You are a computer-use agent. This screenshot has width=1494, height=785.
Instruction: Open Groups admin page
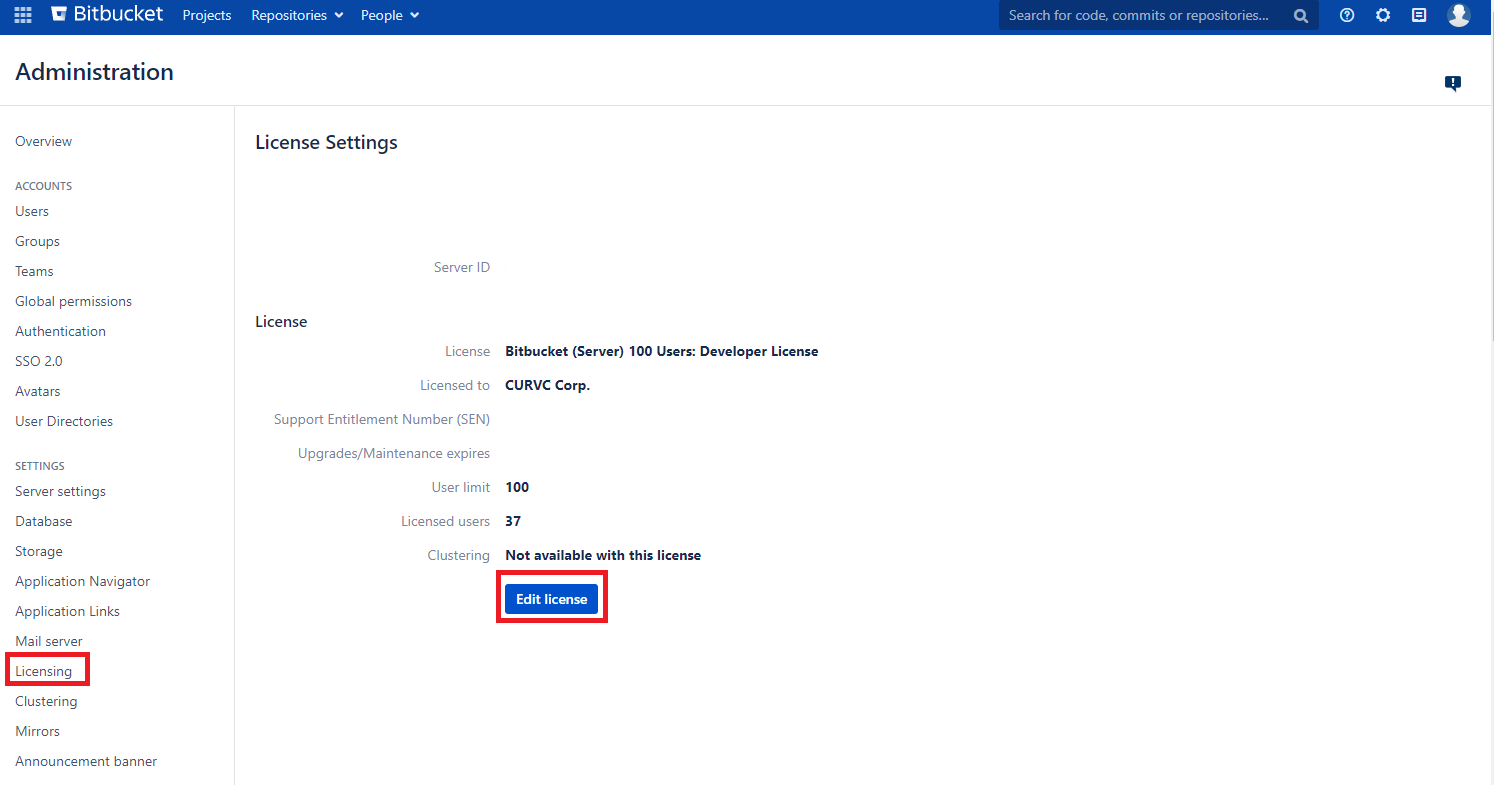pyautogui.click(x=38, y=241)
